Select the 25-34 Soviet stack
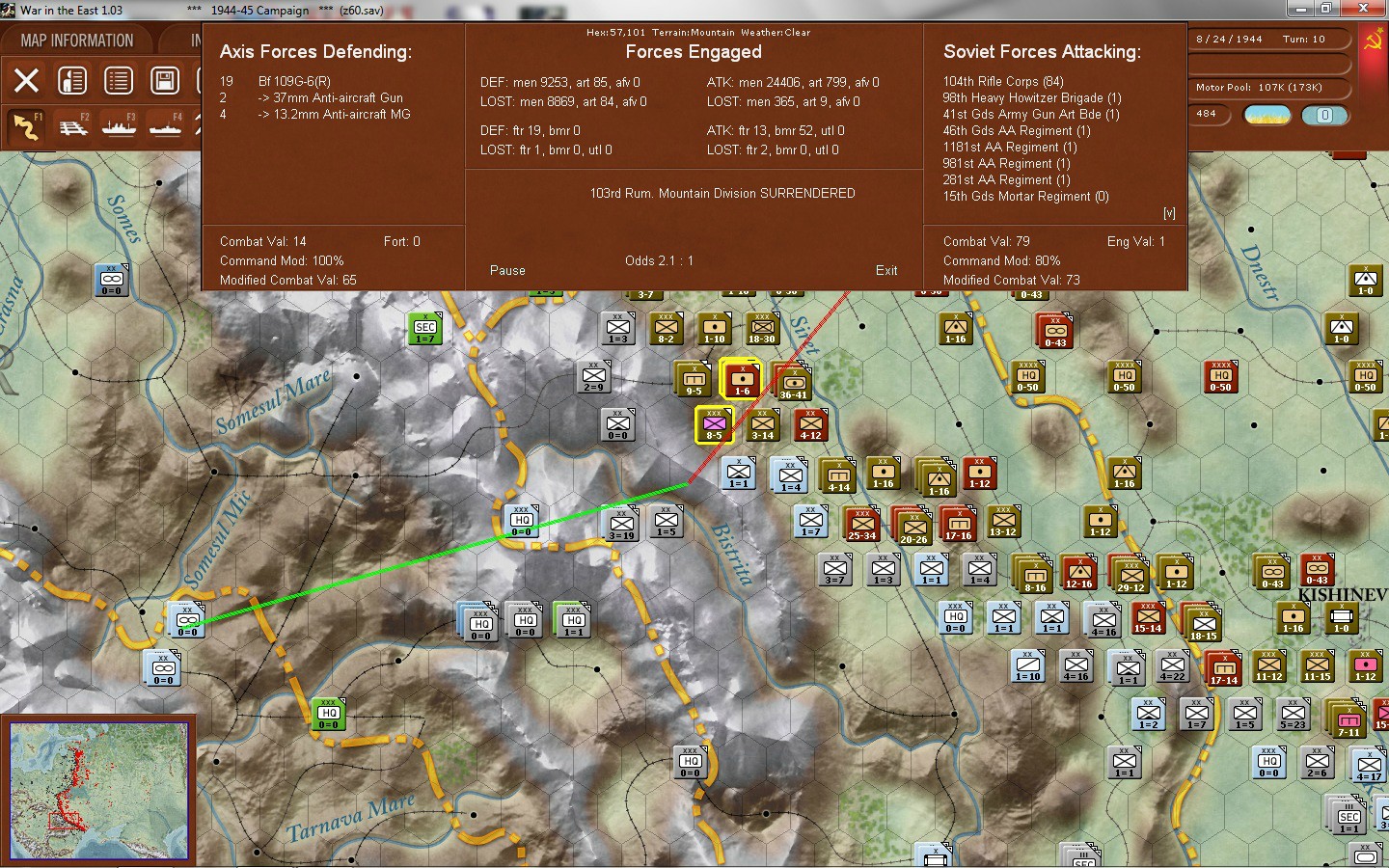The image size is (1389, 868). [x=861, y=525]
